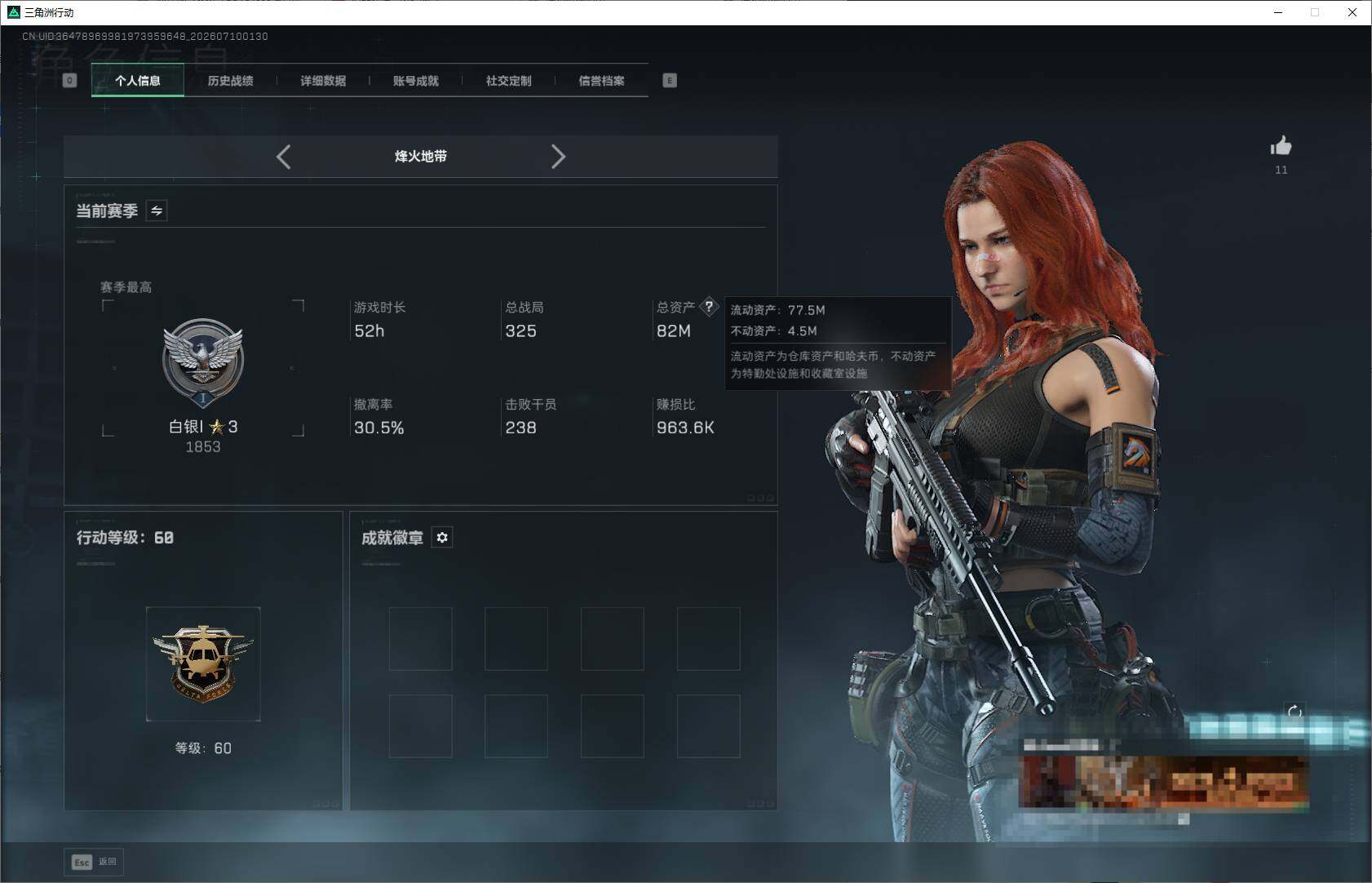
Task: Click the Q key hint icon
Action: 69,80
